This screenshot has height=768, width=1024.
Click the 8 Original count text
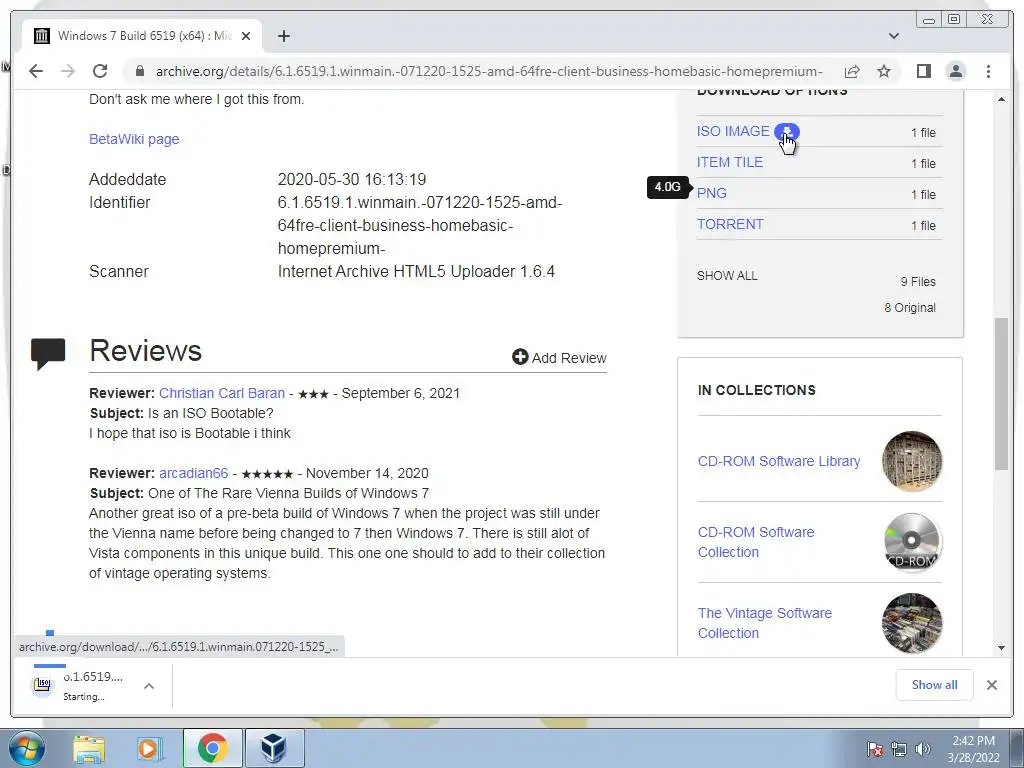[910, 308]
